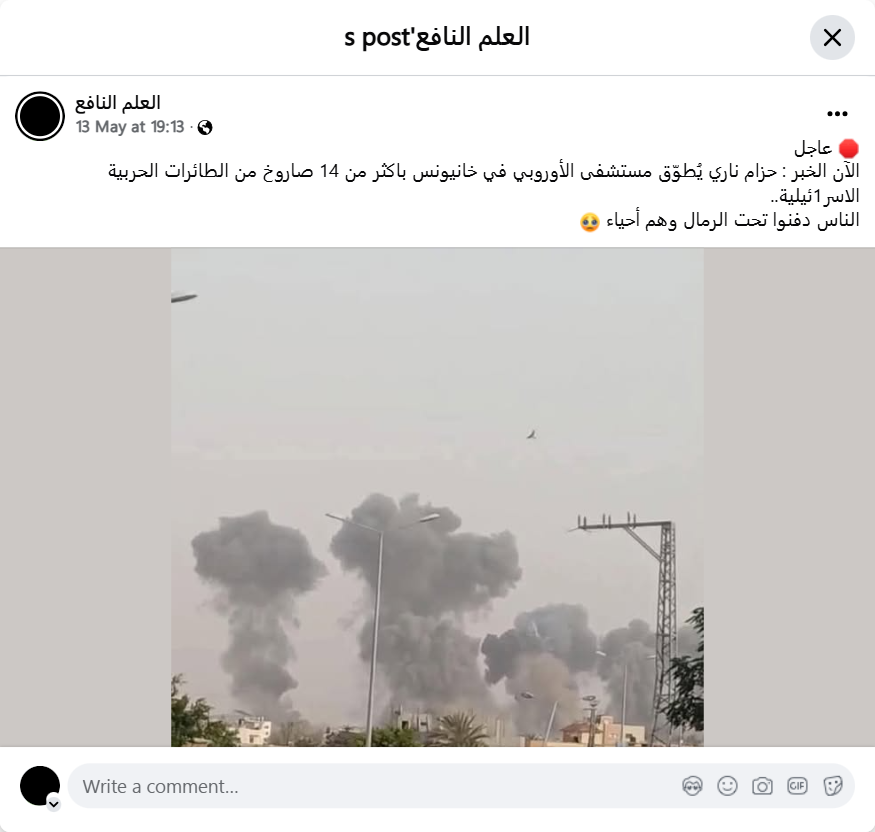Close the post dialog with the X button
This screenshot has height=832, width=875.
click(832, 37)
